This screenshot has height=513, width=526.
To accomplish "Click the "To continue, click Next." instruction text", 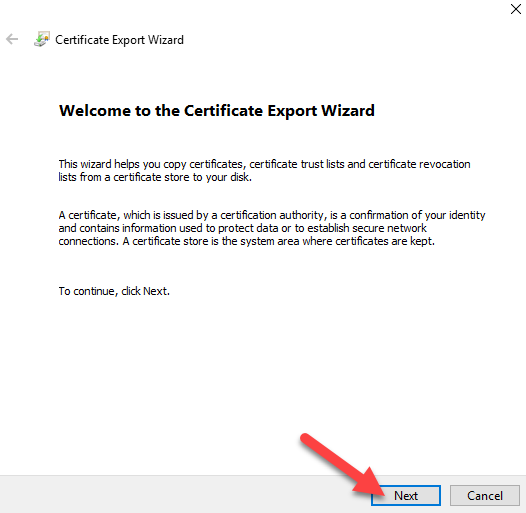I will (x=114, y=291).
